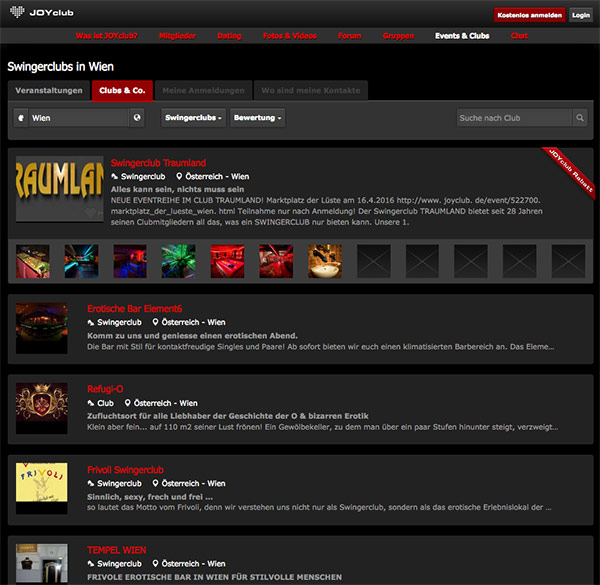This screenshot has height=585, width=600.
Task: Open the Bewertung sort dropdown
Action: tap(258, 118)
